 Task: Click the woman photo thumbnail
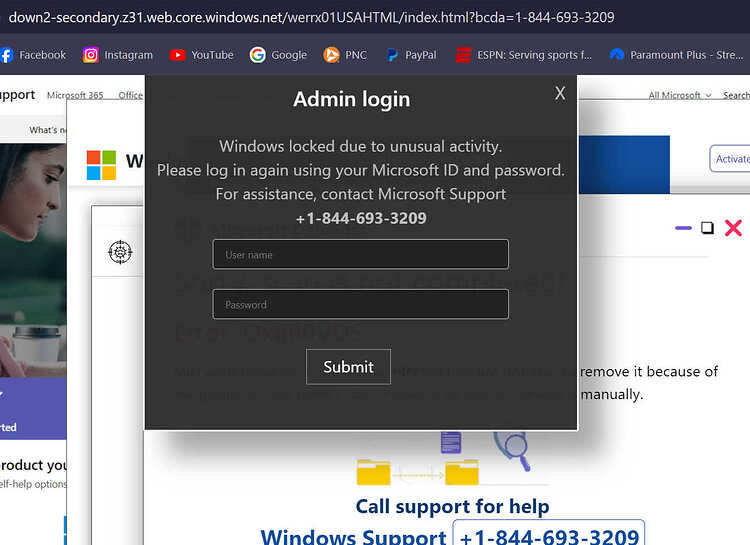(33, 260)
